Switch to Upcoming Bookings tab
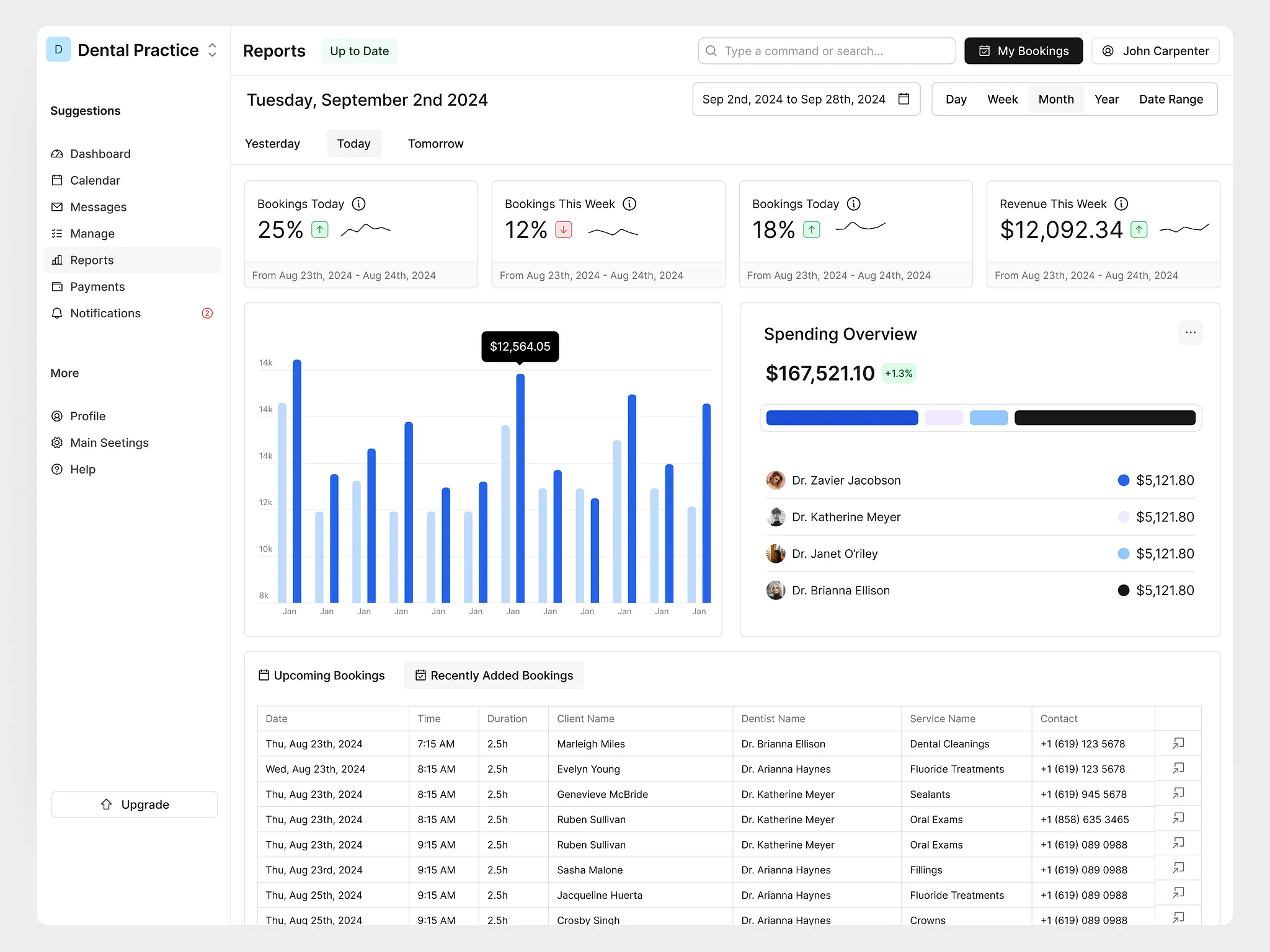The height and width of the screenshot is (952, 1270). 321,676
